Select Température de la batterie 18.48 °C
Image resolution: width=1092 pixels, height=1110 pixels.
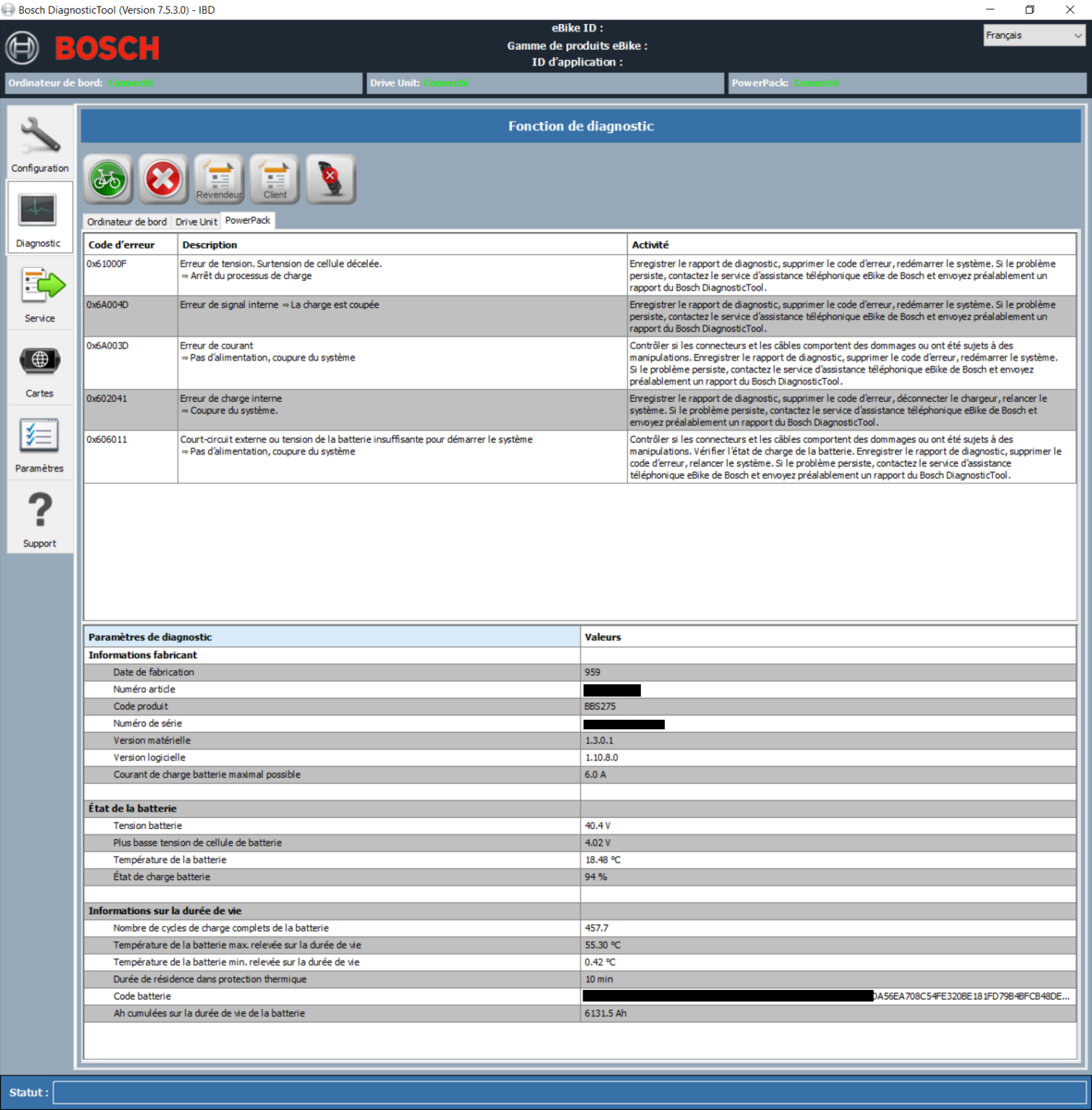point(603,860)
